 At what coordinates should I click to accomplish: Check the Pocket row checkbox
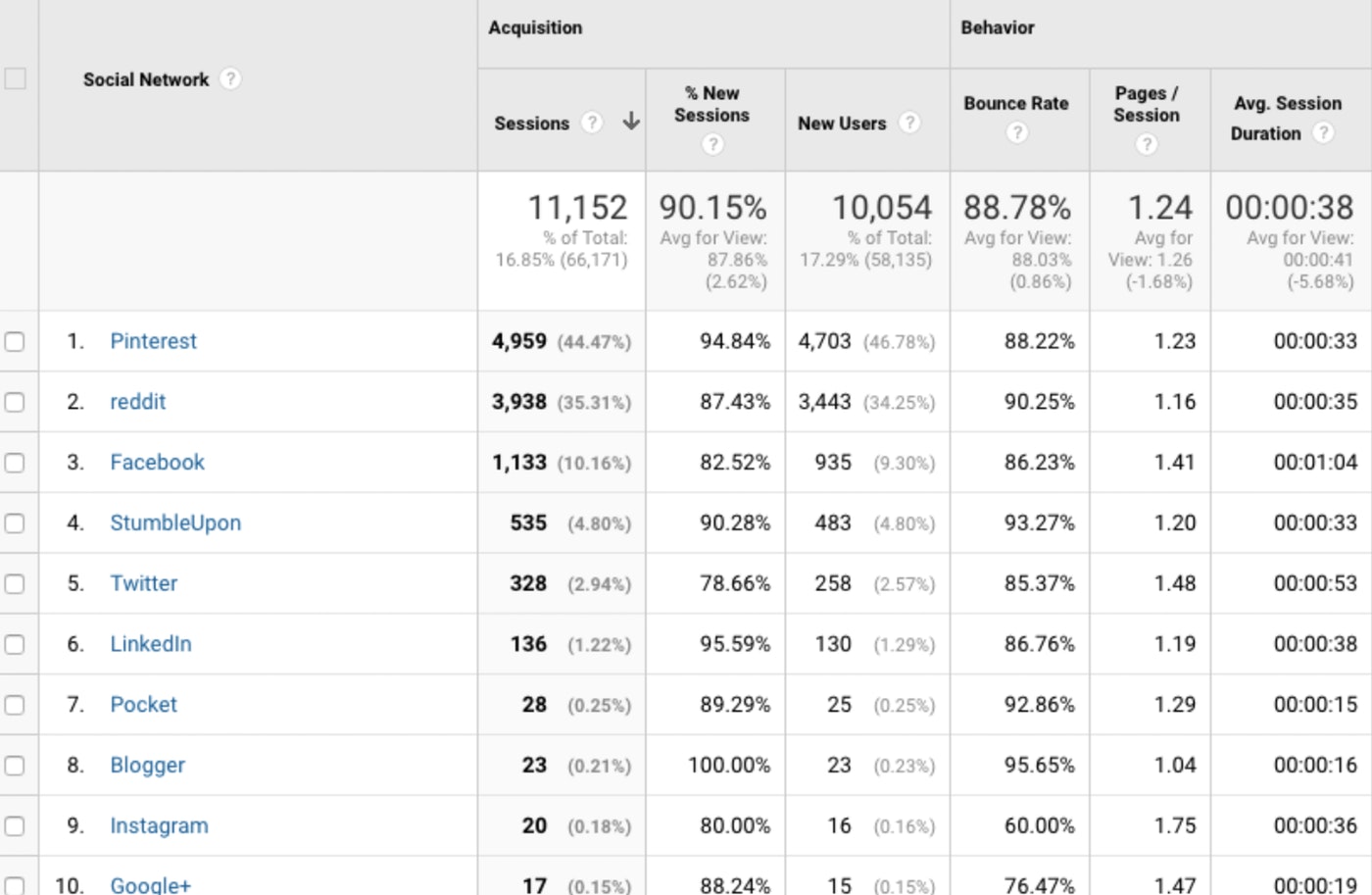tap(14, 706)
